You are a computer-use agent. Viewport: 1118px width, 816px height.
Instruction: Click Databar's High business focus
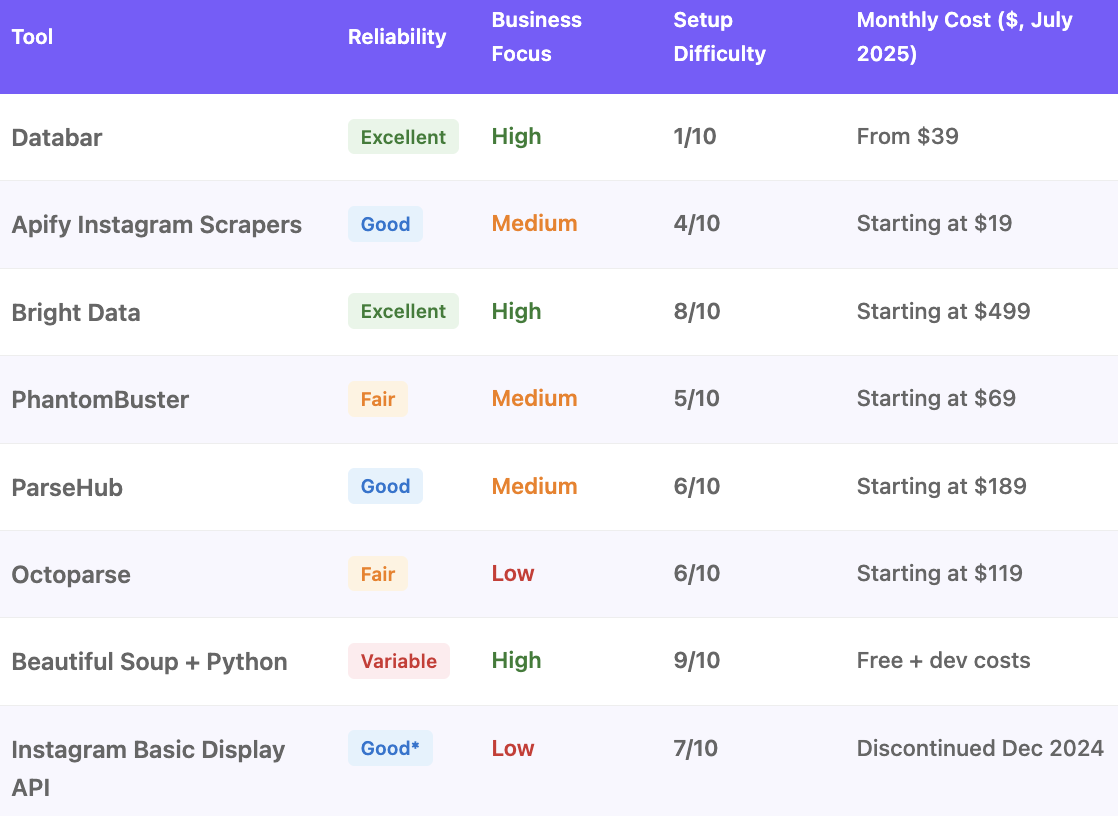[x=516, y=137]
